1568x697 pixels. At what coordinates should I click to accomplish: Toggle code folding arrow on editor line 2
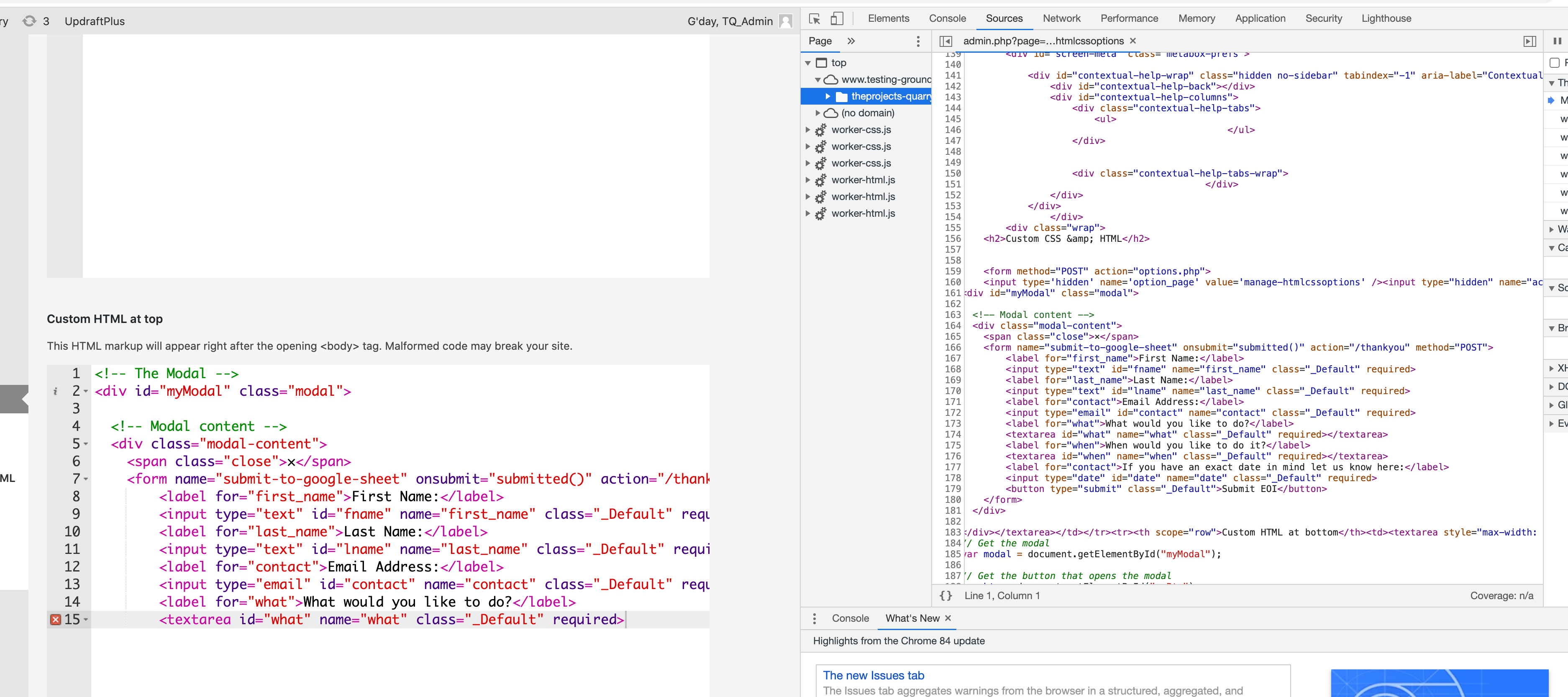tap(86, 392)
